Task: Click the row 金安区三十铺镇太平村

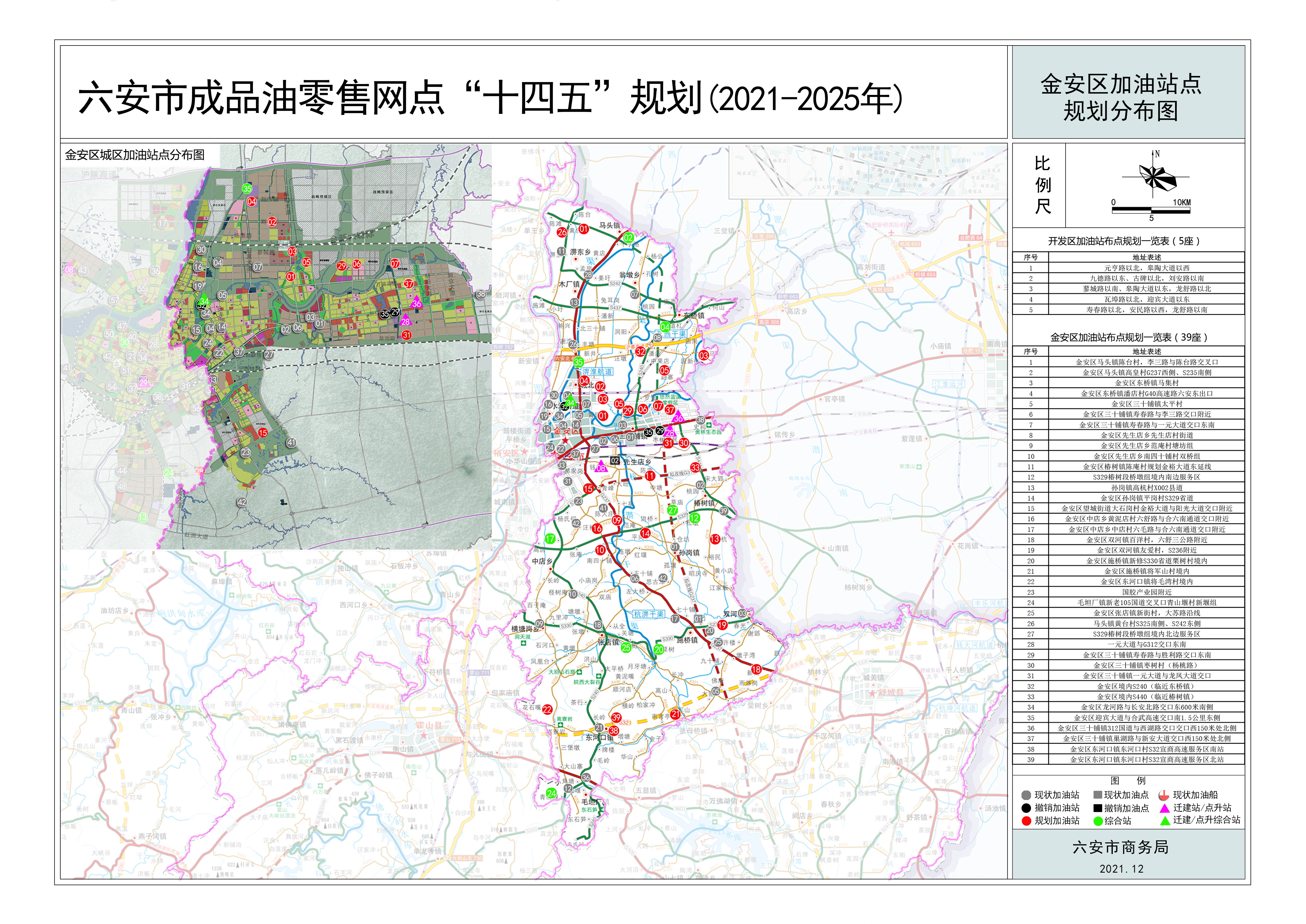Action: coord(1128,404)
